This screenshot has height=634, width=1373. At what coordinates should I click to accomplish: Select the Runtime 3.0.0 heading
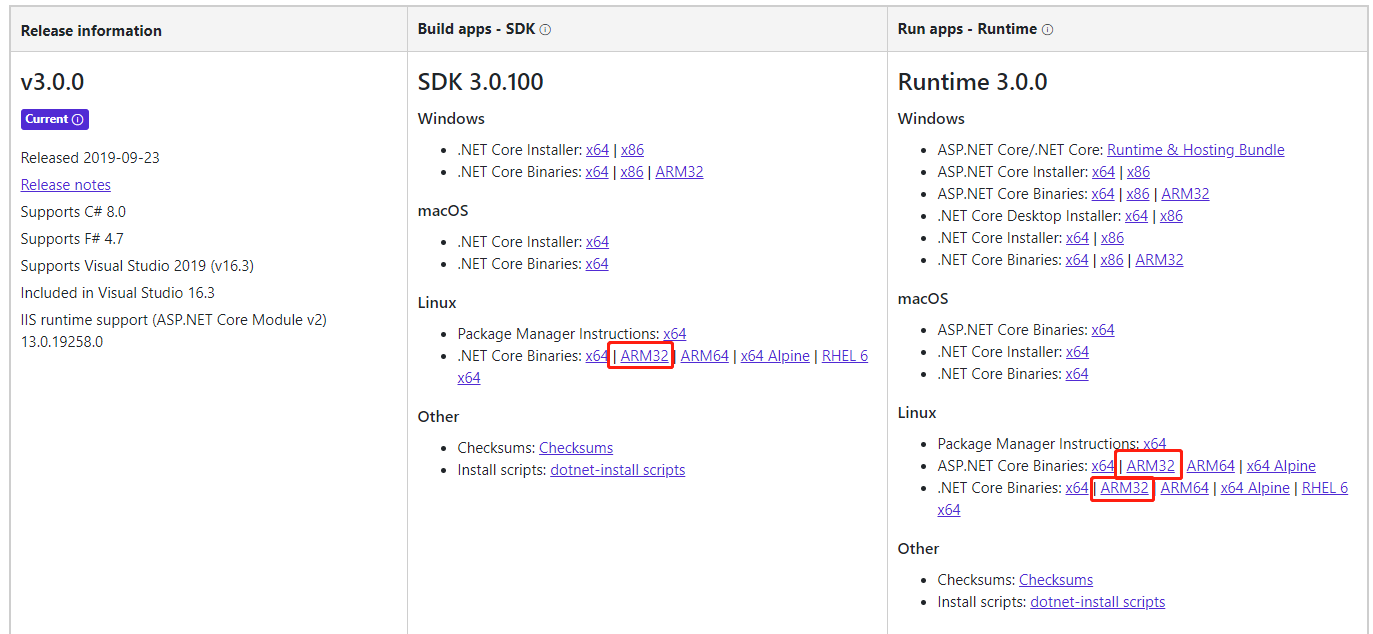point(973,82)
